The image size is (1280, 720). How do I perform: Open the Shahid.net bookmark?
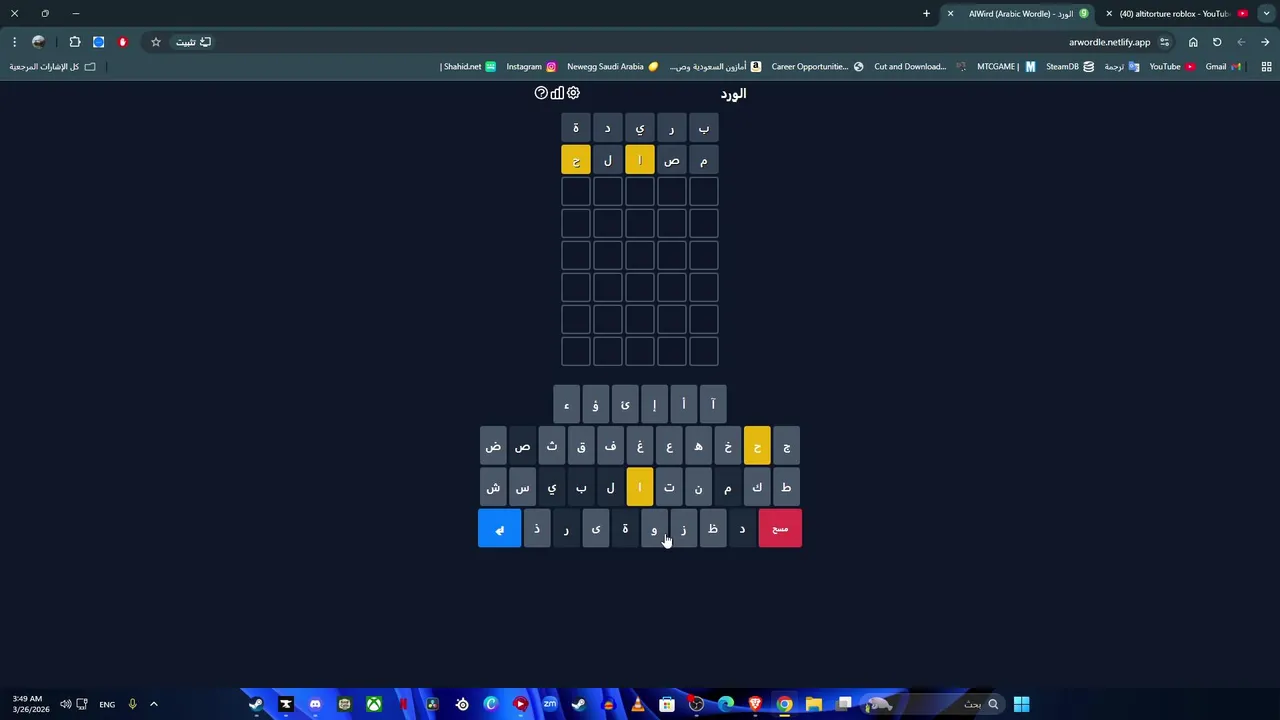[x=468, y=67]
